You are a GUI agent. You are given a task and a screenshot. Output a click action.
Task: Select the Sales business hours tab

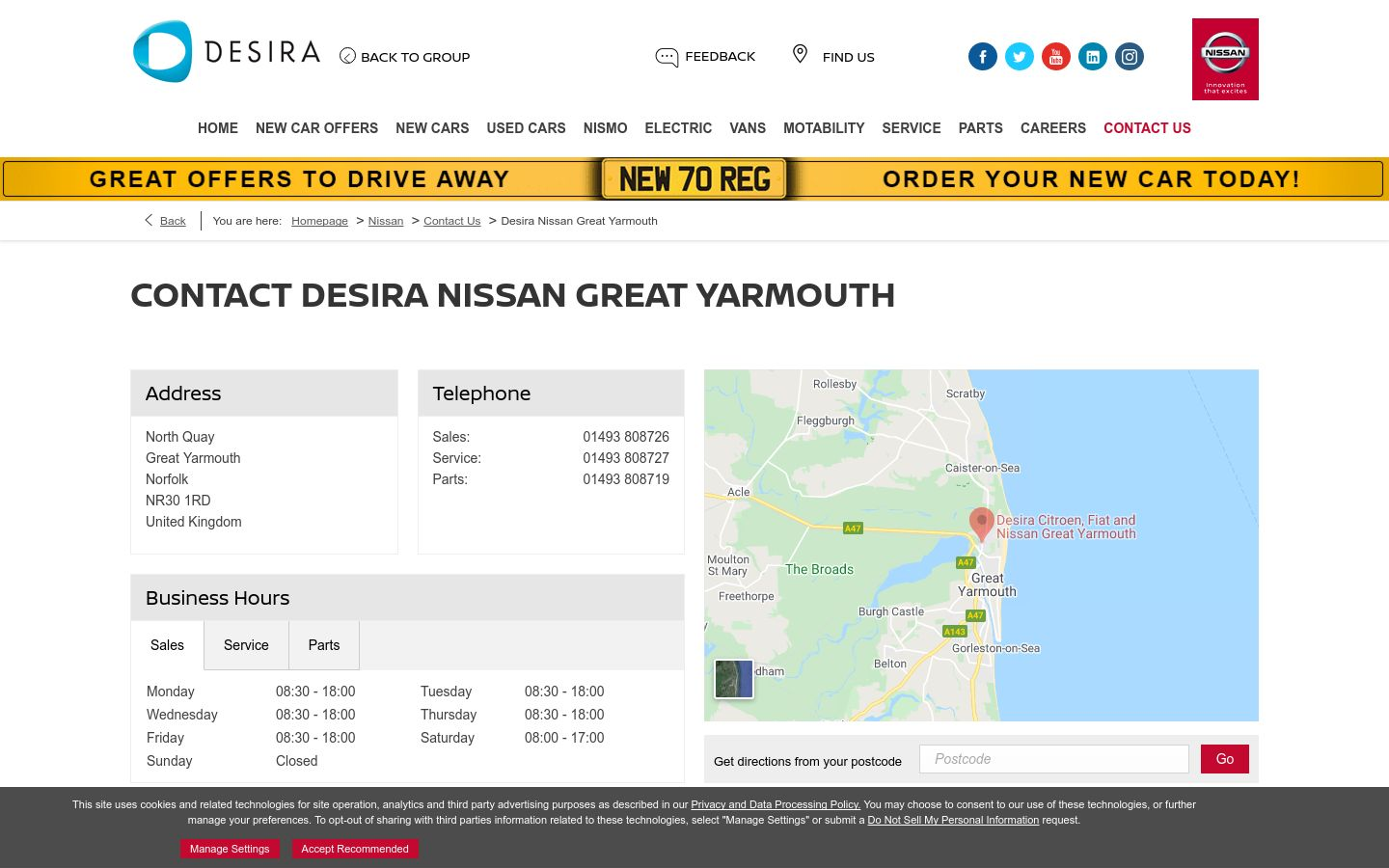[x=167, y=645]
